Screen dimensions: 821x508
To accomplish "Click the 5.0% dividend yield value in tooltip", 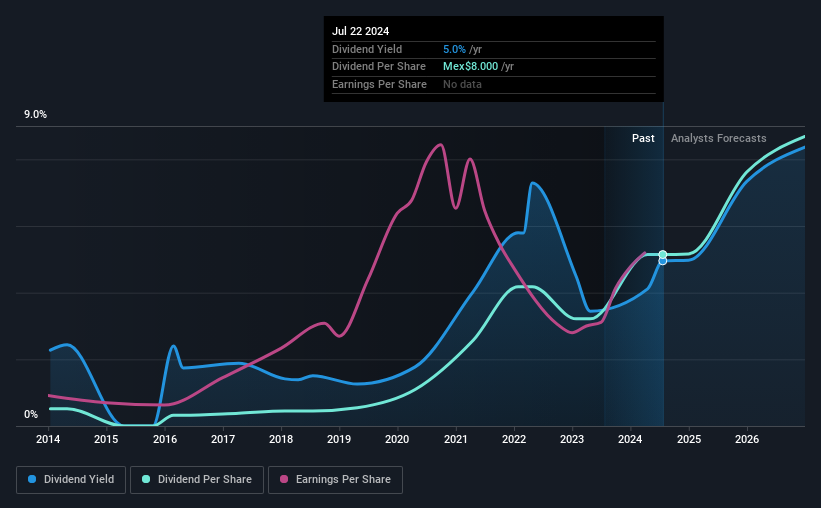I will point(454,49).
